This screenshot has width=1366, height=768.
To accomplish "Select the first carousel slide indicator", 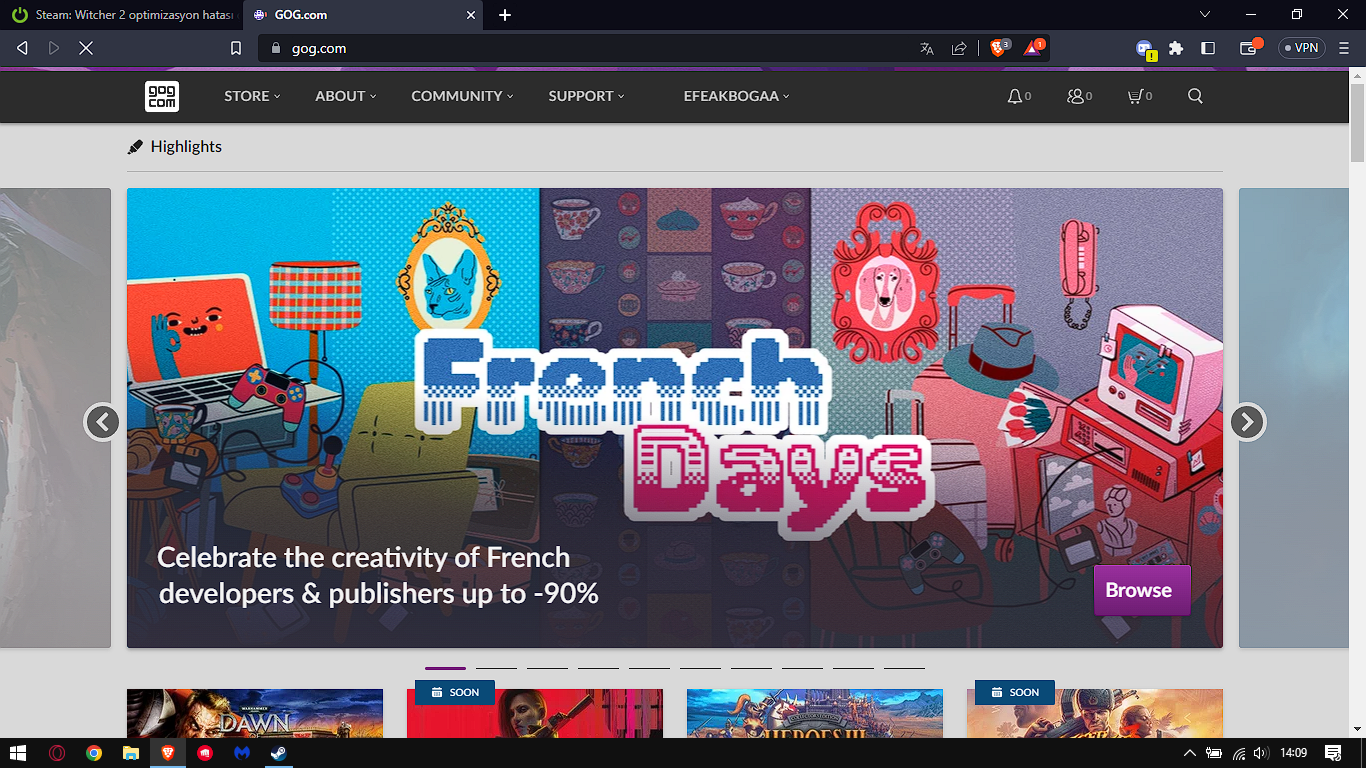I will (445, 667).
